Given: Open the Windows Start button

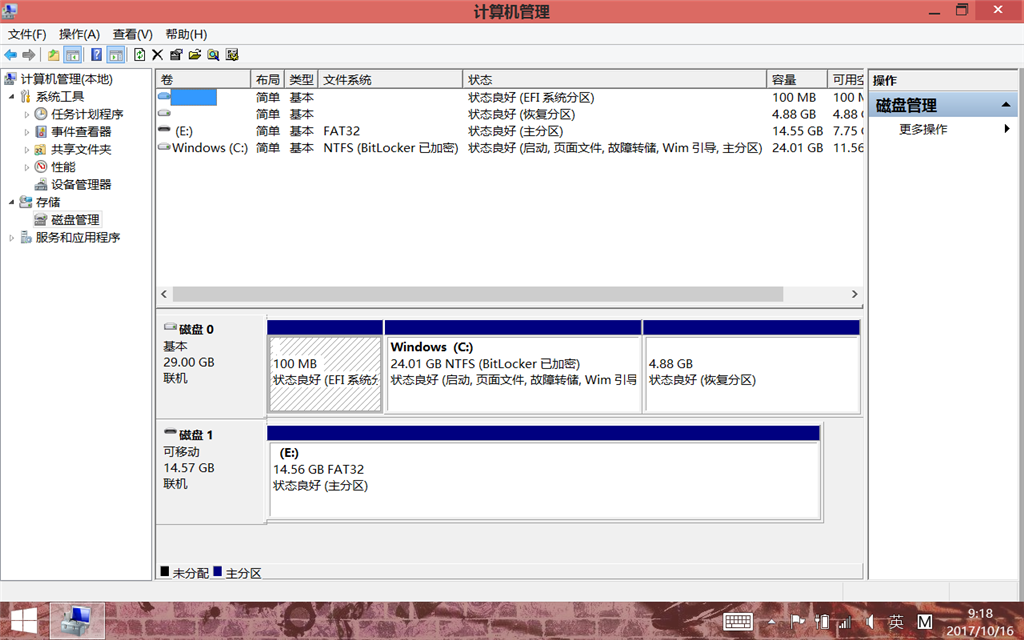Looking at the screenshot, I should tap(24, 620).
